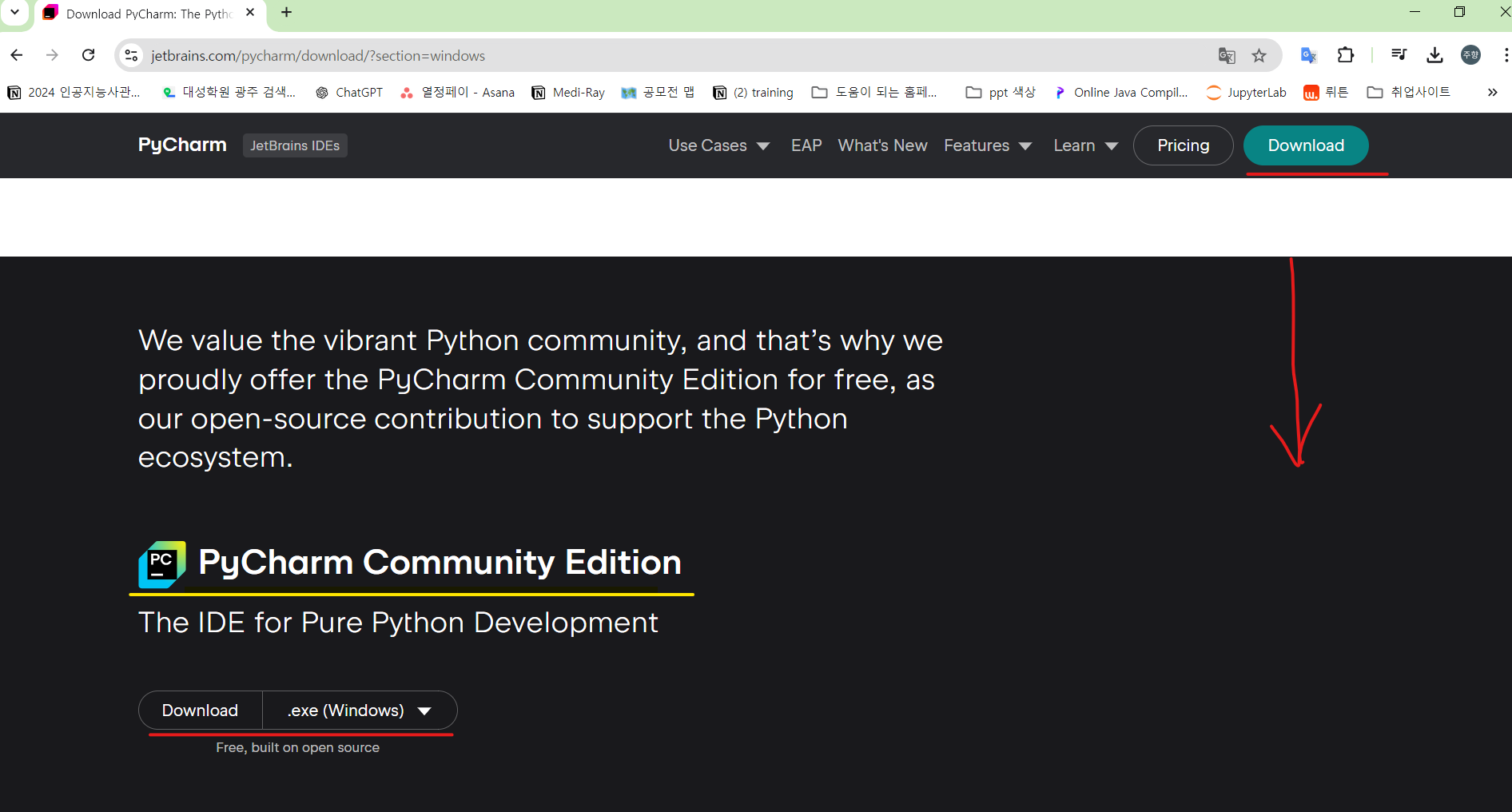Open the JupyterLab bookmark
1512x812 pixels.
point(1247,93)
